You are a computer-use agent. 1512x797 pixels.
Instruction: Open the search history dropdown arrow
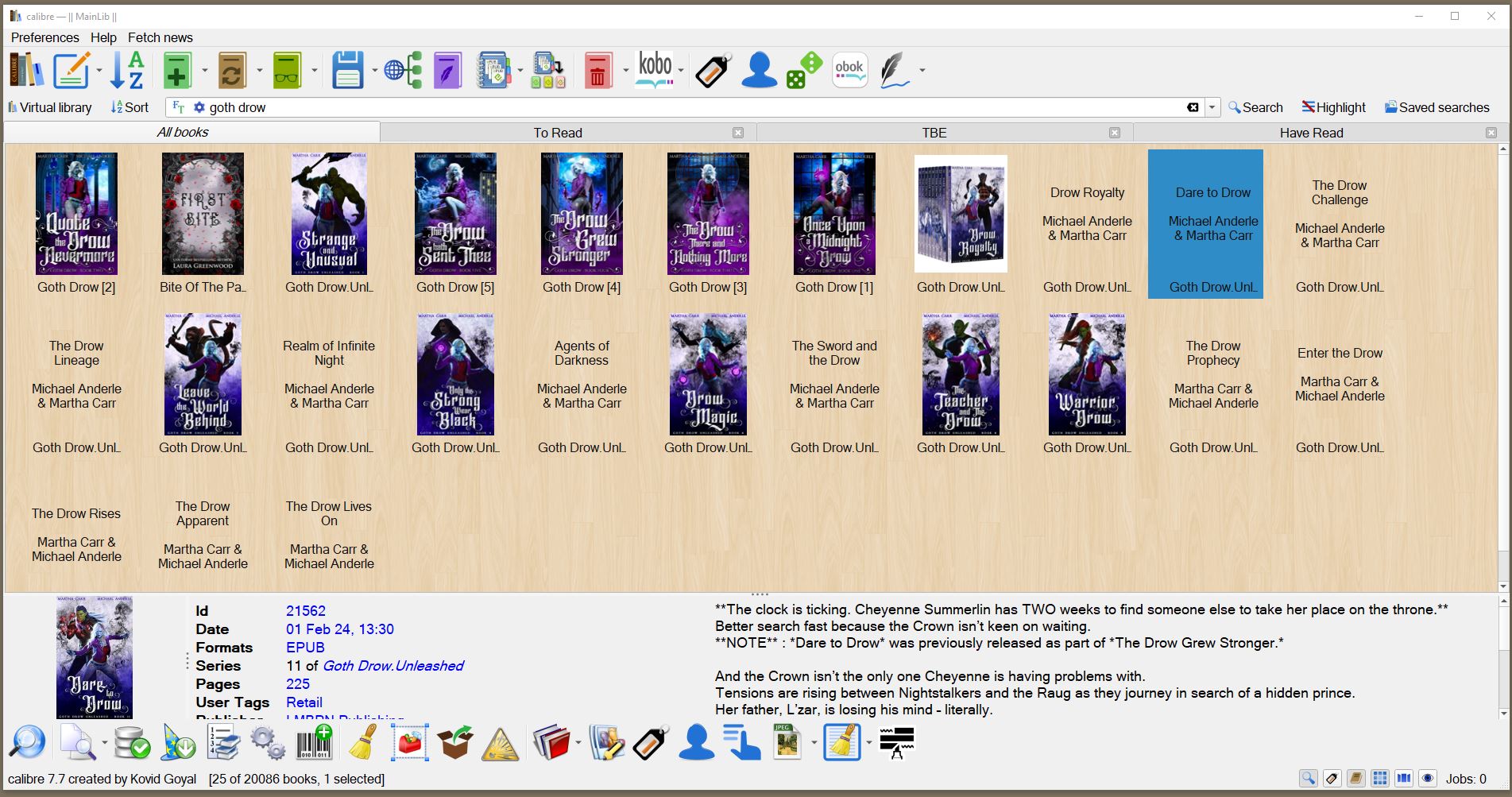pyautogui.click(x=1212, y=107)
